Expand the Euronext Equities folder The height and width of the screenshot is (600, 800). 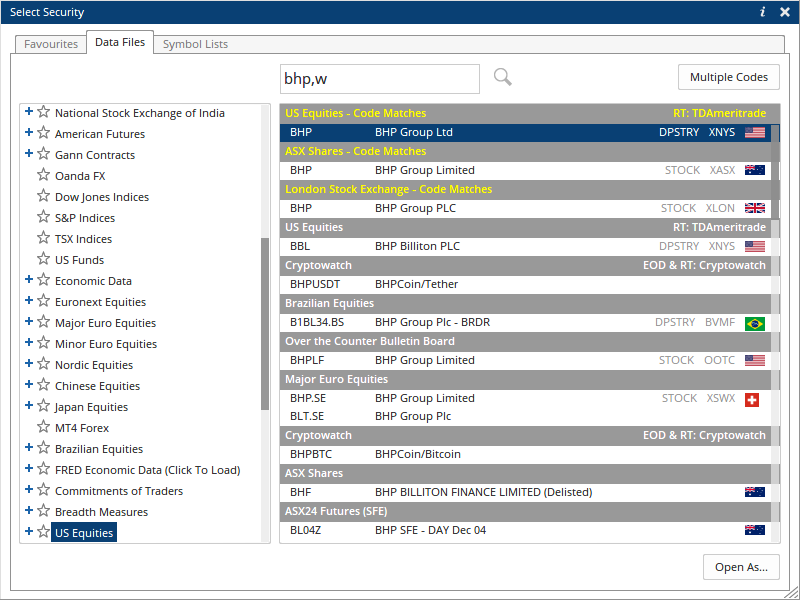(x=29, y=301)
